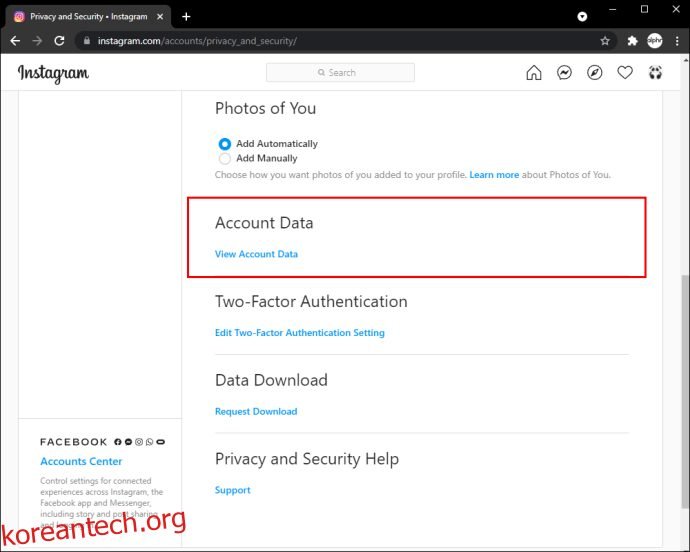Image resolution: width=690 pixels, height=552 pixels.
Task: Open profile avatar in Instagram header
Action: click(x=655, y=73)
